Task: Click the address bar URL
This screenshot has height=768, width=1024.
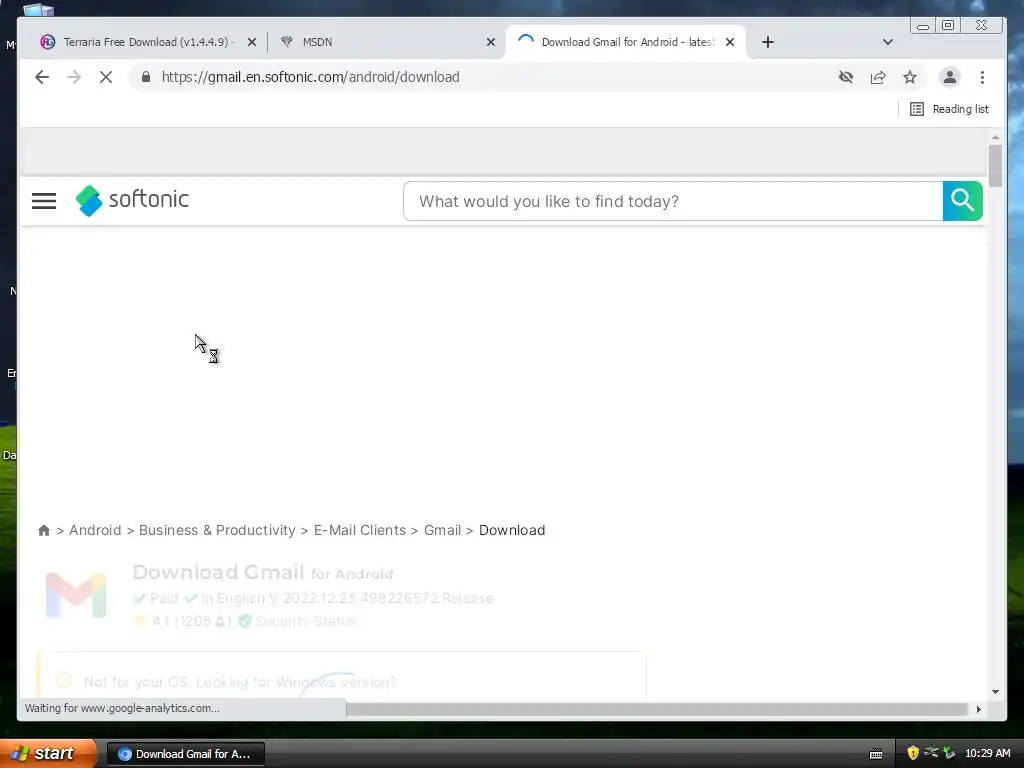Action: pos(310,77)
